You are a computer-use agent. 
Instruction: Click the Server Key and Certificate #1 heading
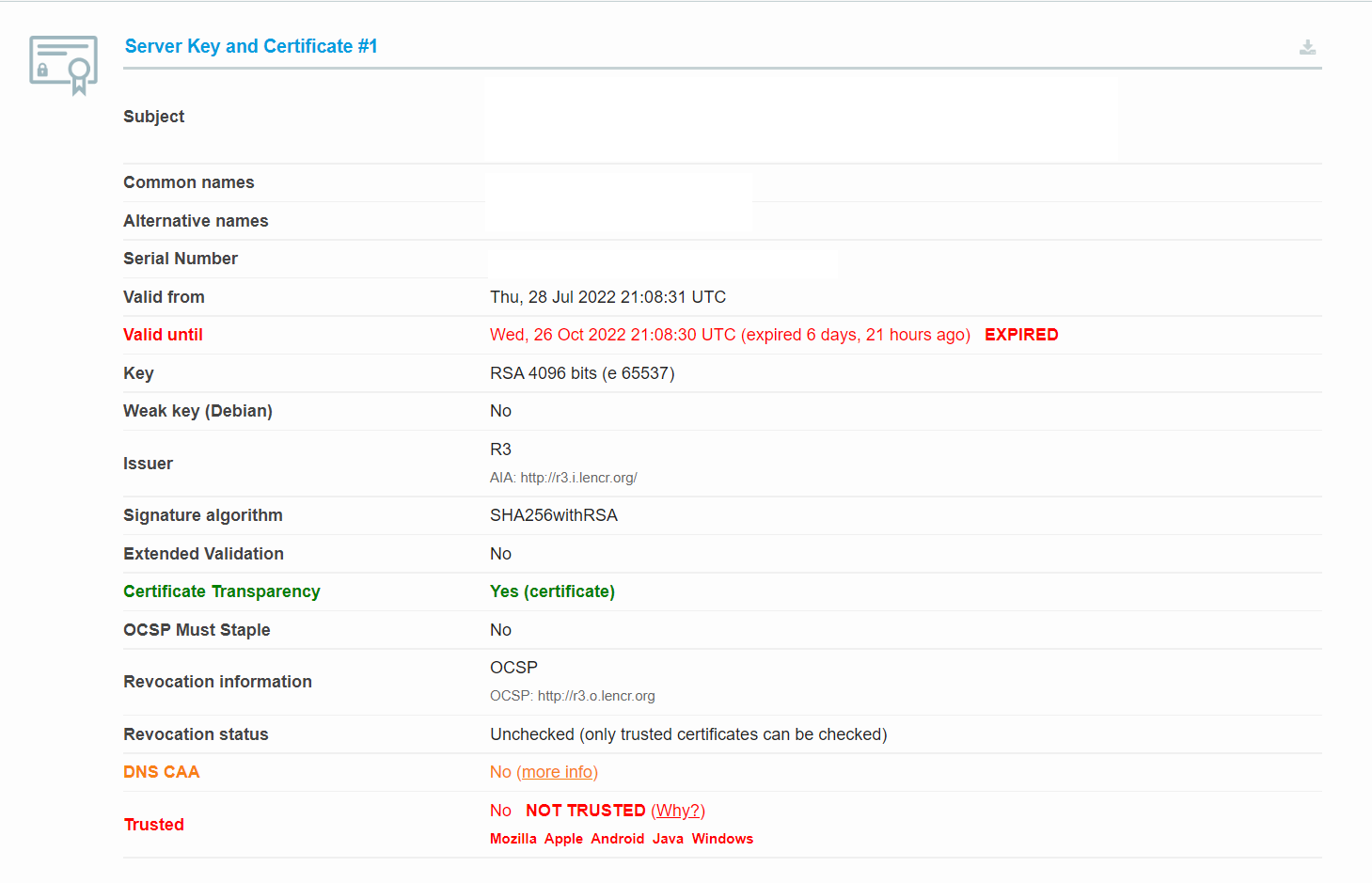(251, 46)
